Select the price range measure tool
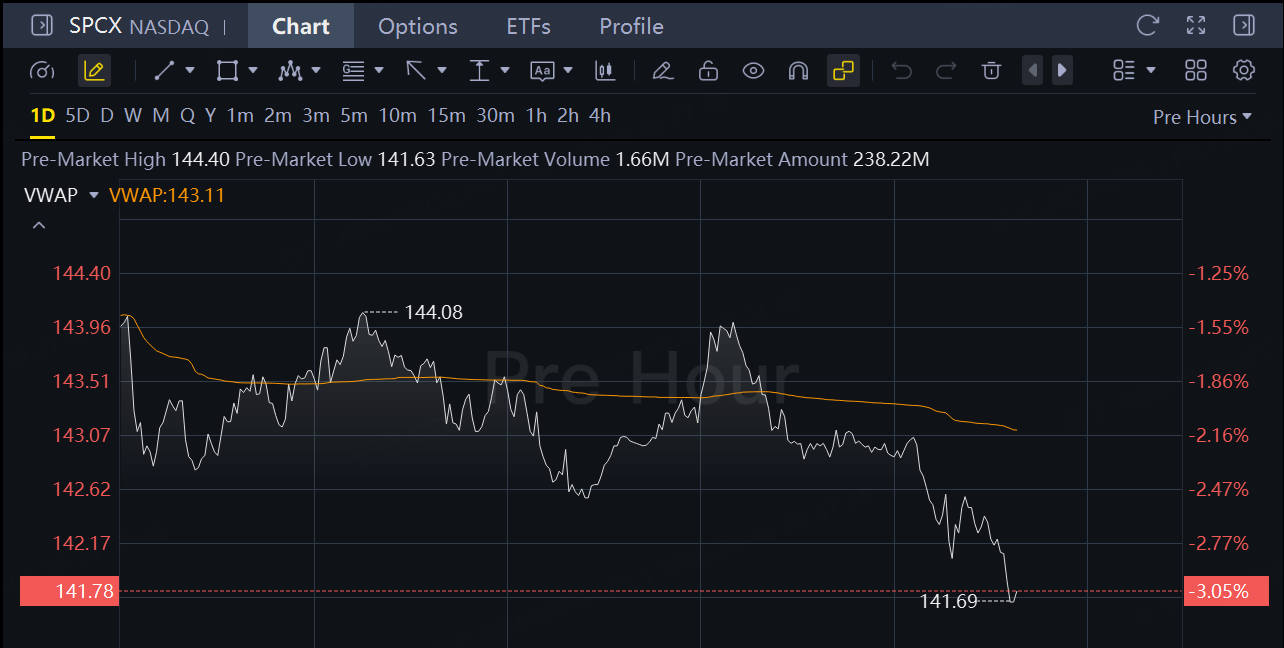 pos(479,70)
